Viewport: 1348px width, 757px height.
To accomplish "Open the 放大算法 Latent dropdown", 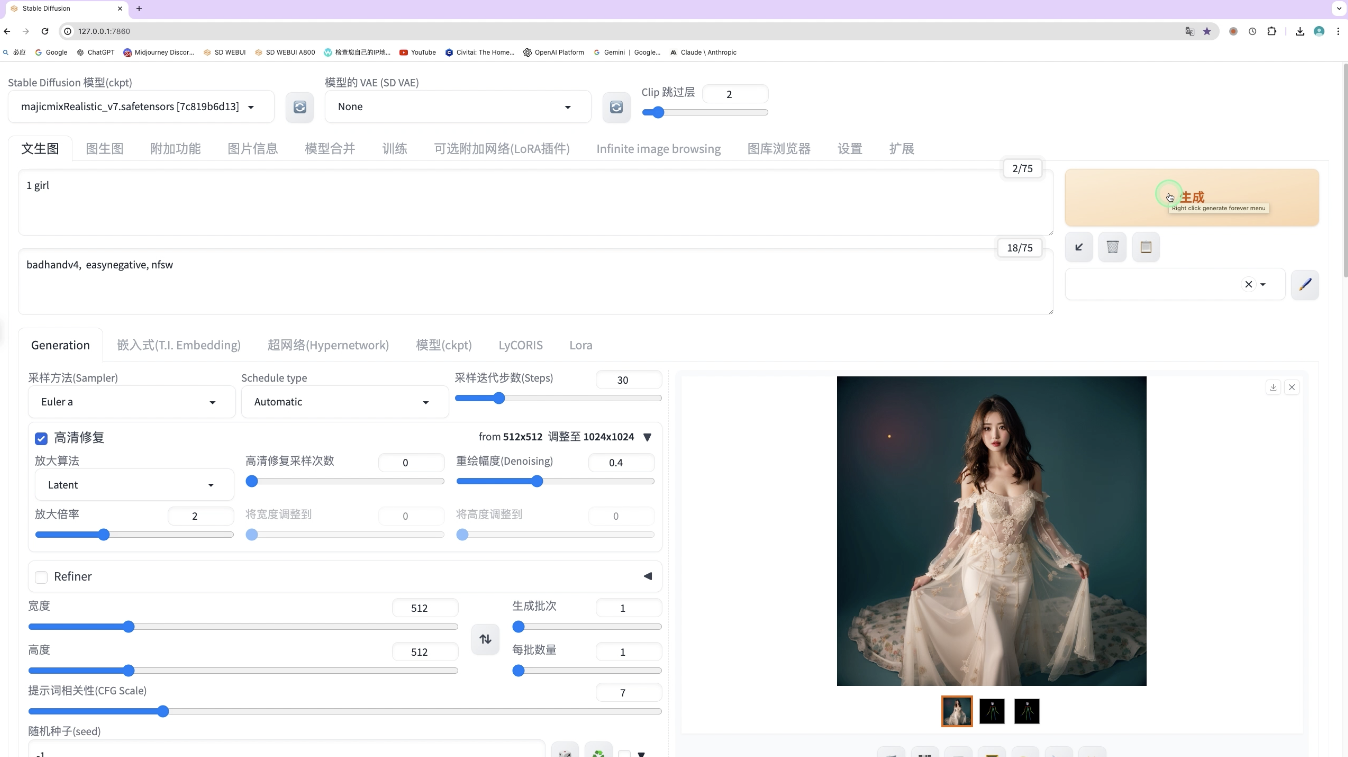I will click(134, 485).
